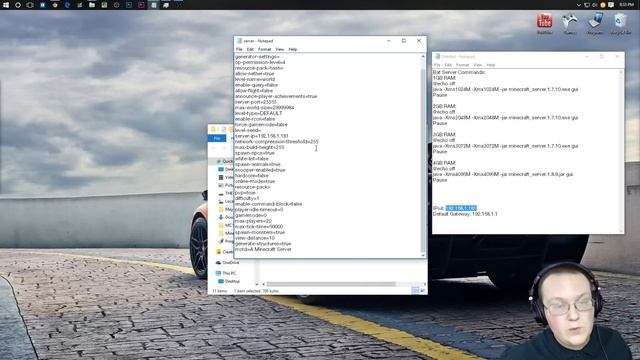Open the Windows Start button
Screen dimensions: 640x360
click(6, 5)
